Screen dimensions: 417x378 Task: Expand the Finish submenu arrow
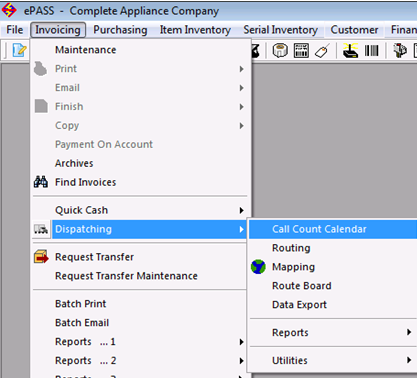click(x=242, y=107)
